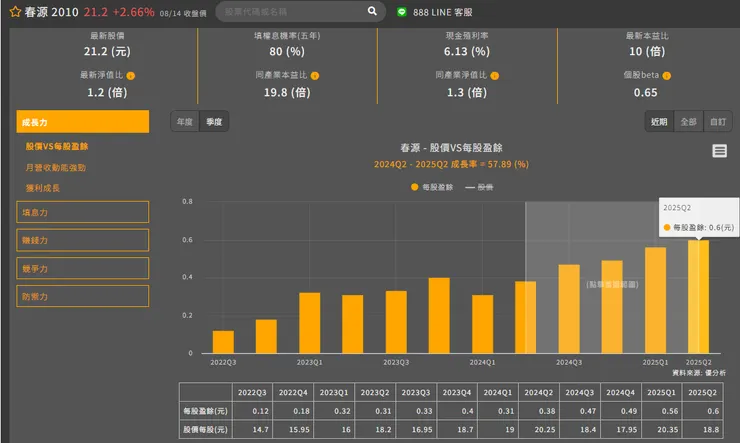Switch chart to 年度 view
This screenshot has height=443, width=740.
coord(185,122)
